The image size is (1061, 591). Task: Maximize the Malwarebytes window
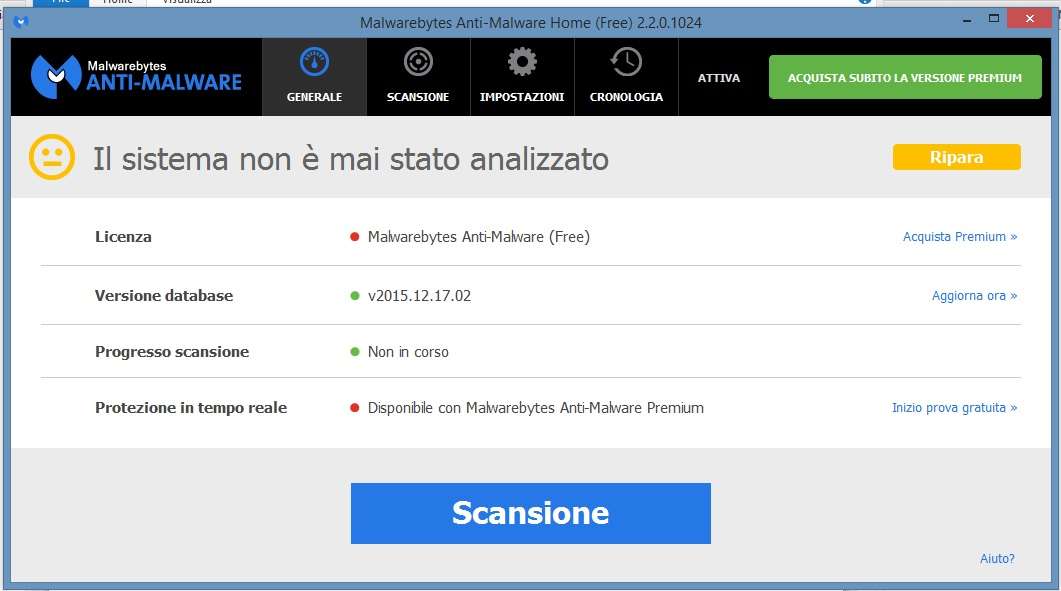(x=993, y=19)
